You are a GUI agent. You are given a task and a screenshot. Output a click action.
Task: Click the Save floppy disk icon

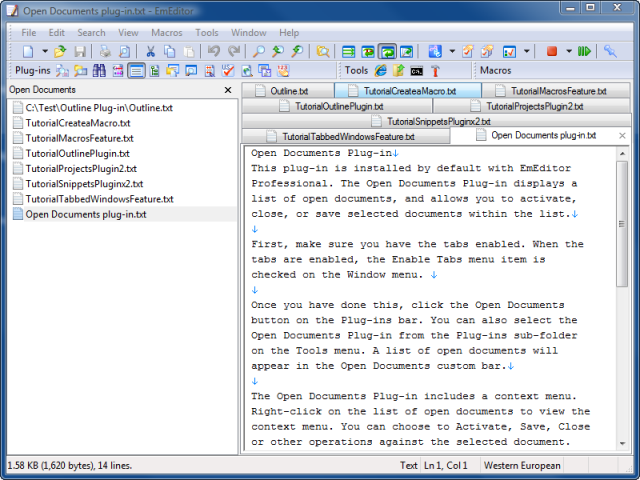(80, 51)
